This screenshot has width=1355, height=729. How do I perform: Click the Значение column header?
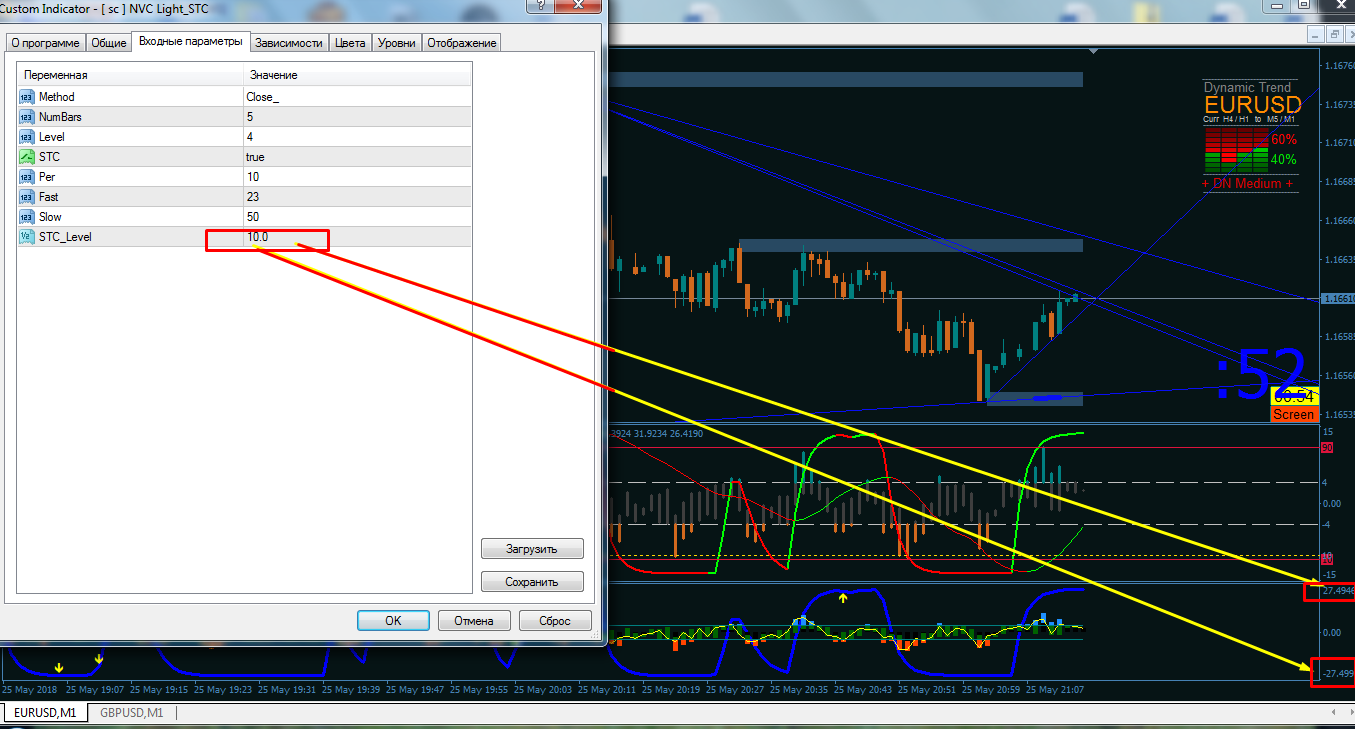pyautogui.click(x=357, y=75)
